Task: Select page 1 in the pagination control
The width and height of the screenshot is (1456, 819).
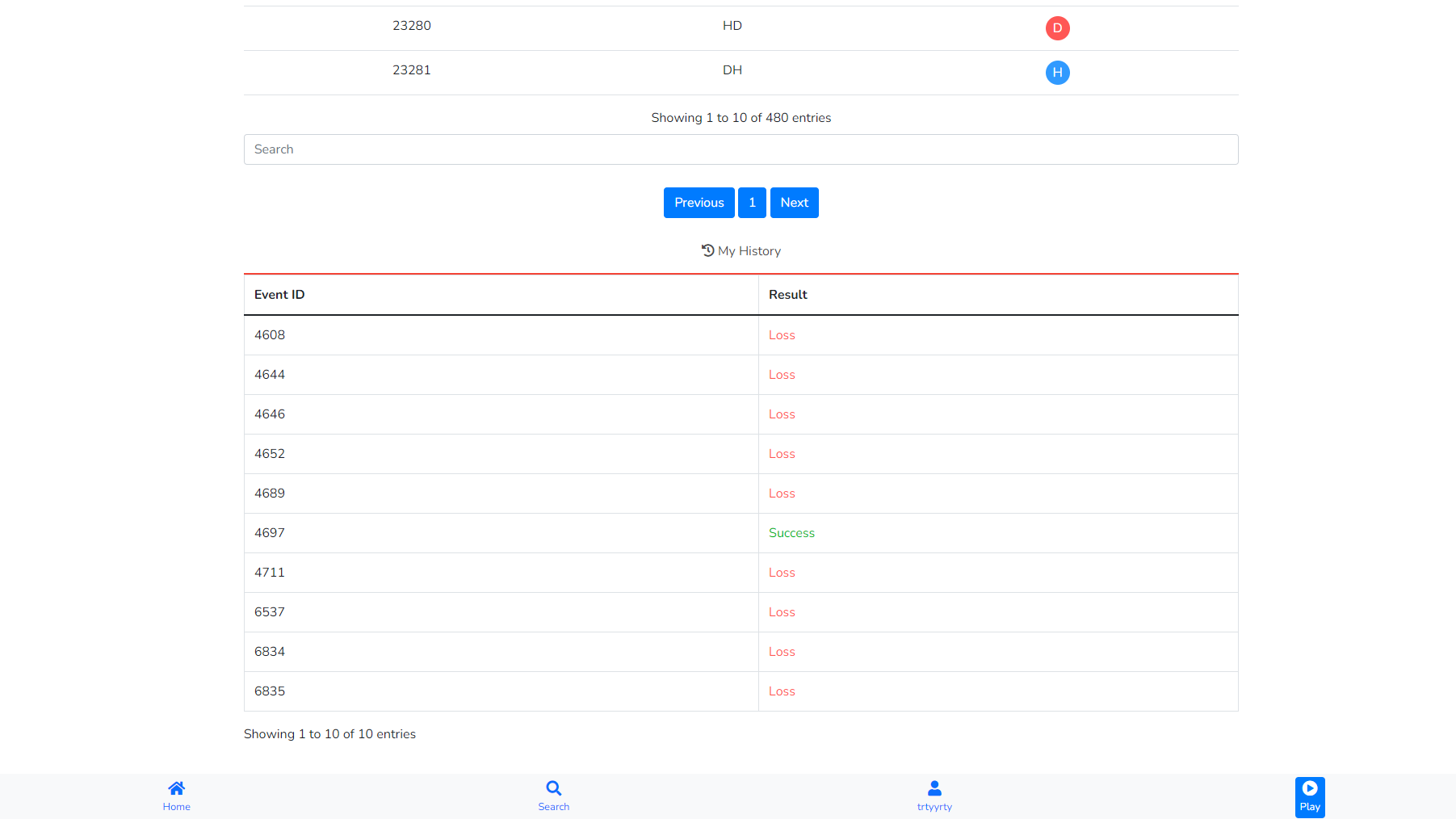Action: 752,203
